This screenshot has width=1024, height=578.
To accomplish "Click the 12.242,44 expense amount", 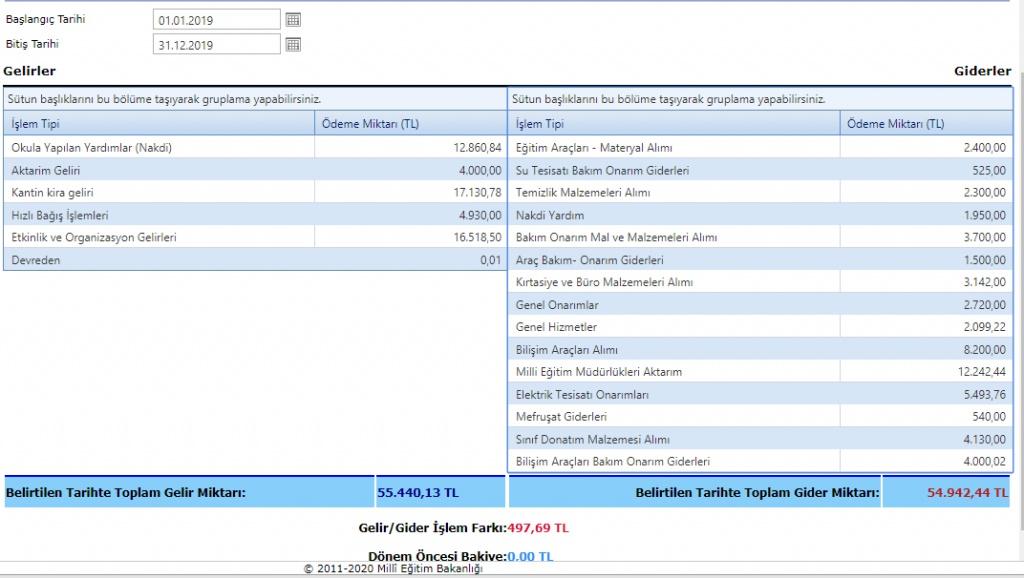I will 982,372.
